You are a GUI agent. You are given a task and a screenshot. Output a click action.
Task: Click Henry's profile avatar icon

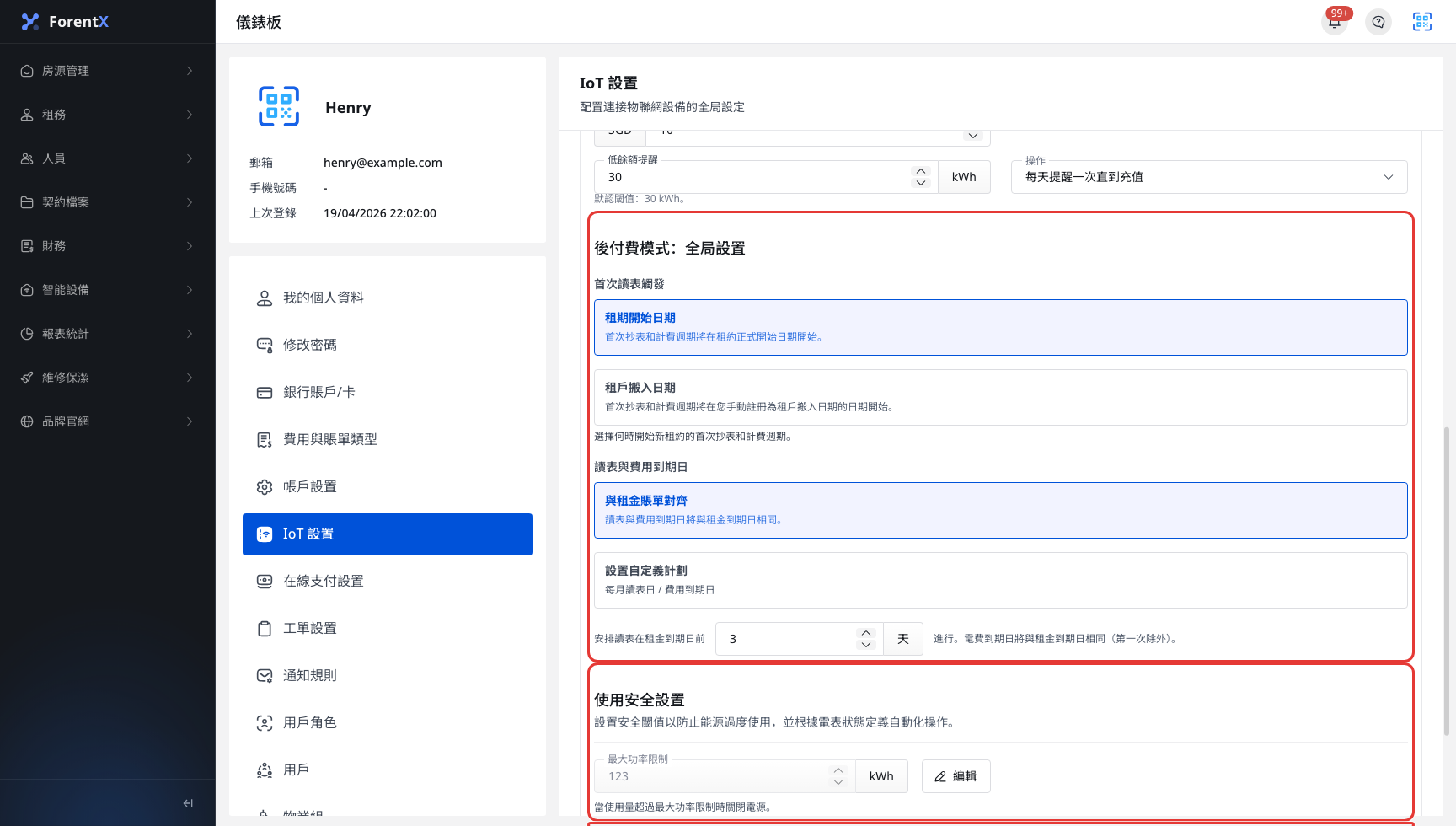(x=279, y=106)
